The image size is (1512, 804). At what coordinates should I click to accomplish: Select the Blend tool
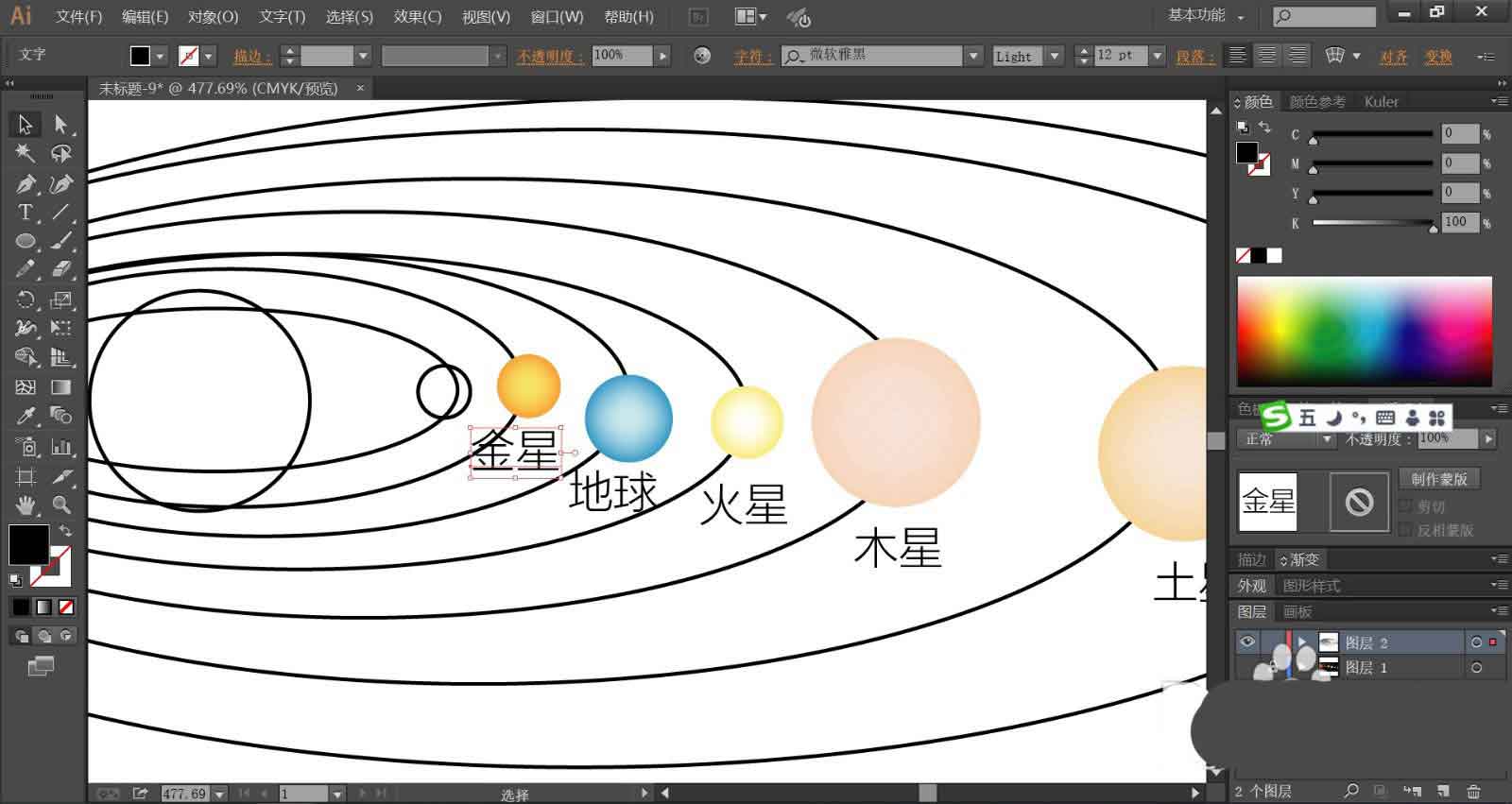pyautogui.click(x=61, y=417)
